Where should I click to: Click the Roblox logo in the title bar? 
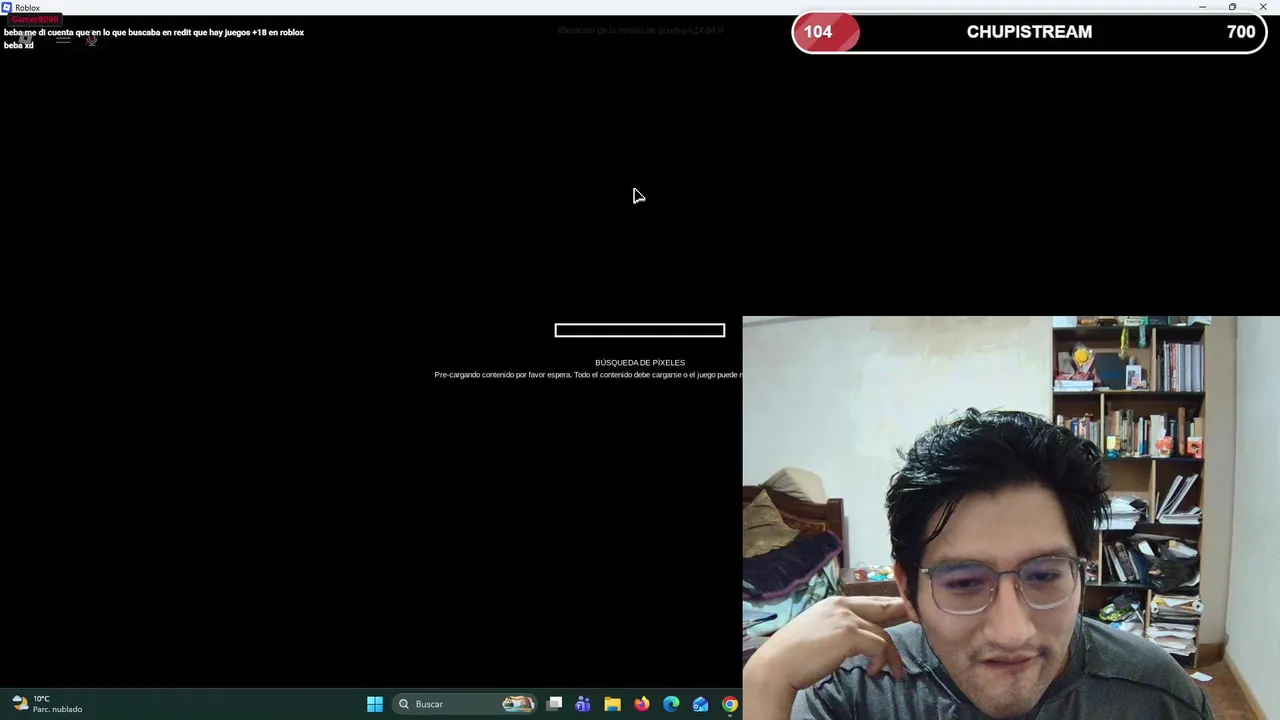coord(6,7)
